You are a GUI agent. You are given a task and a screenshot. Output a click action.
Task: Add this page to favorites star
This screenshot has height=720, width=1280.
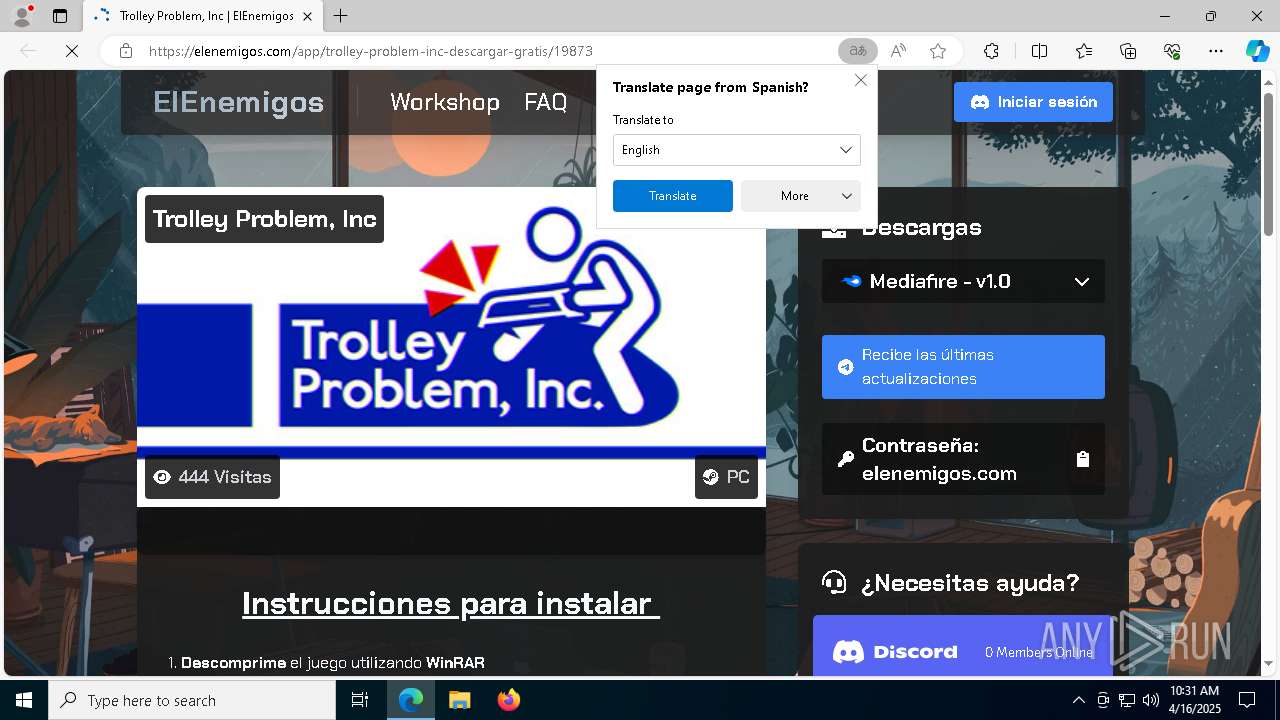(x=938, y=51)
